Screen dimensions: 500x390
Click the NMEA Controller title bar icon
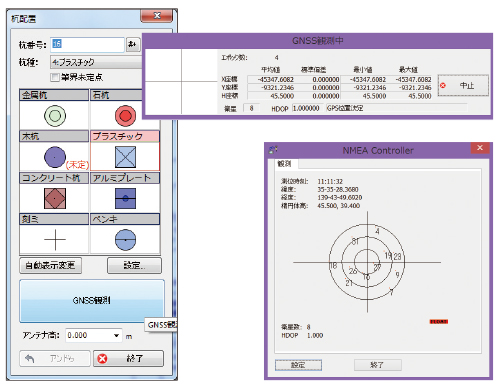click(x=273, y=150)
